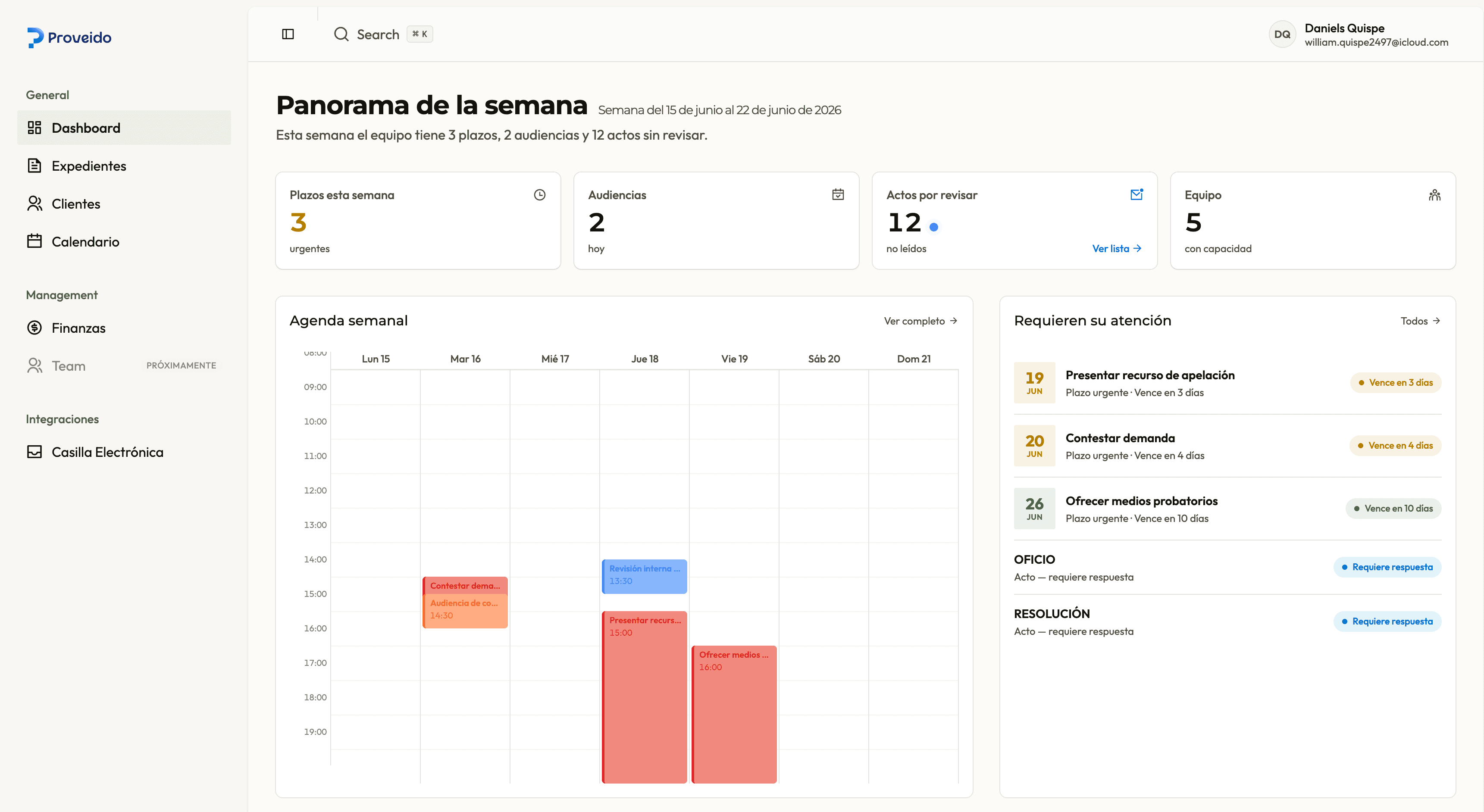Click the Proveido logo

tap(70, 37)
